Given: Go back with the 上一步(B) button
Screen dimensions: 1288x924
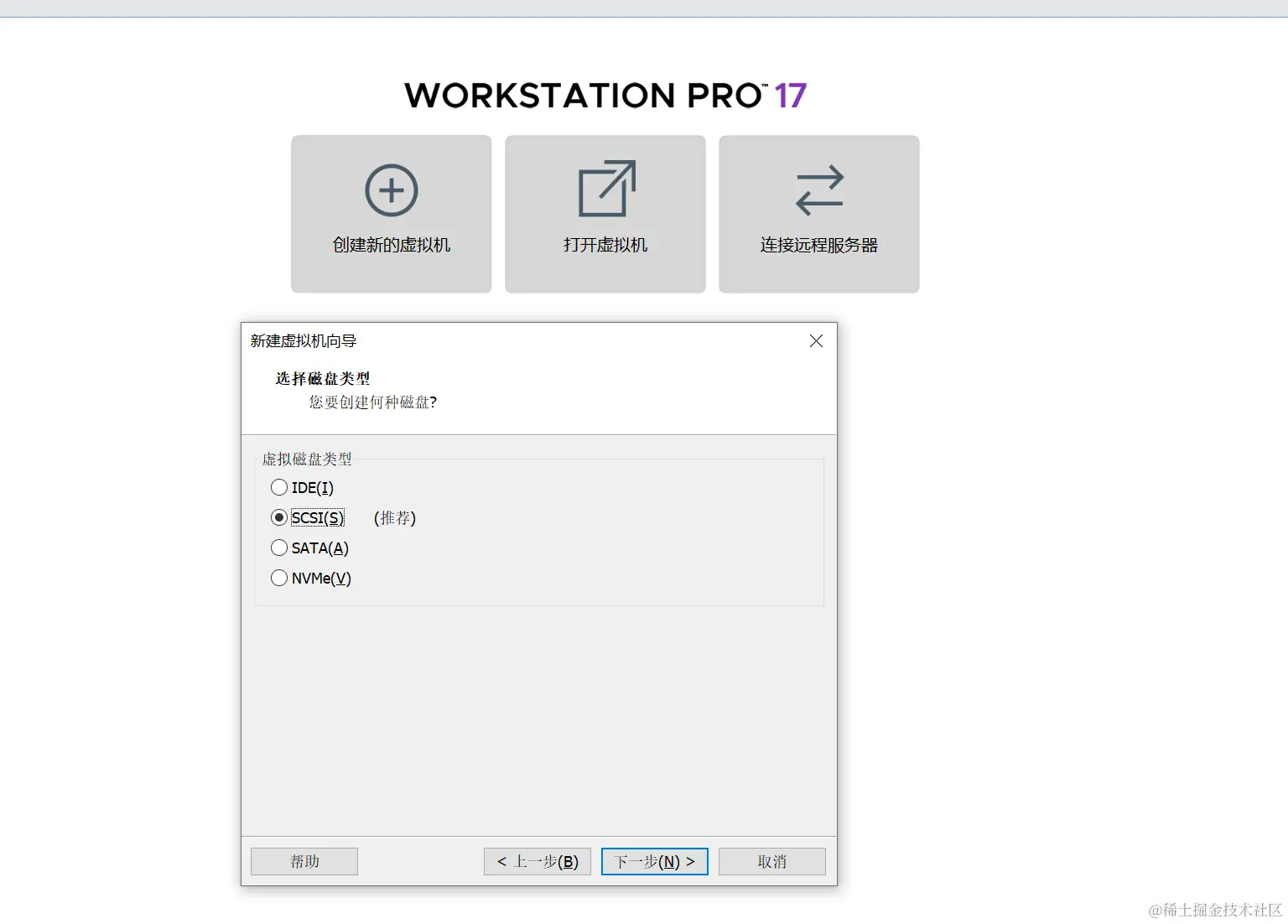Looking at the screenshot, I should (538, 861).
